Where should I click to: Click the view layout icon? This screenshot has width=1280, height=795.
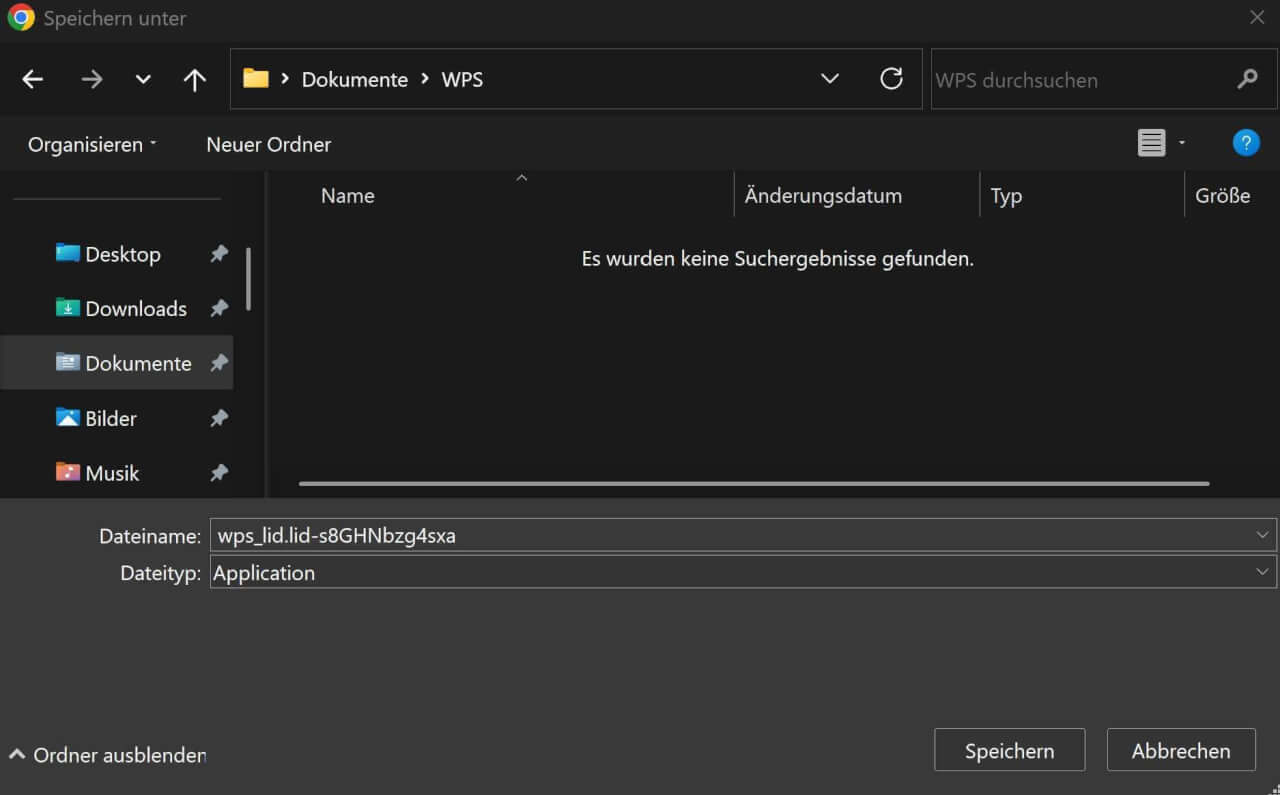tap(1152, 143)
